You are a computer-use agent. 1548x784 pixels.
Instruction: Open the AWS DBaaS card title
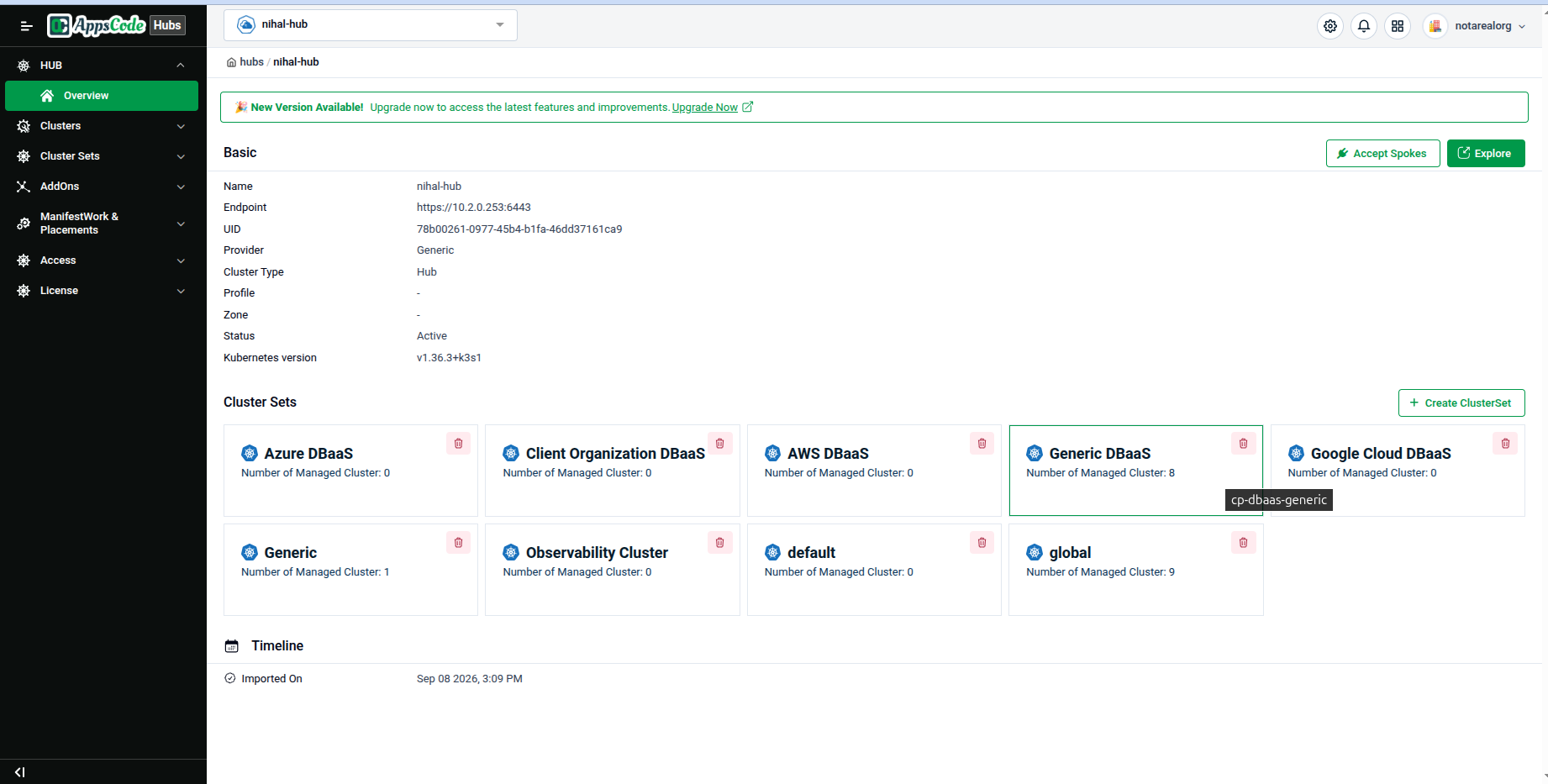click(x=828, y=454)
